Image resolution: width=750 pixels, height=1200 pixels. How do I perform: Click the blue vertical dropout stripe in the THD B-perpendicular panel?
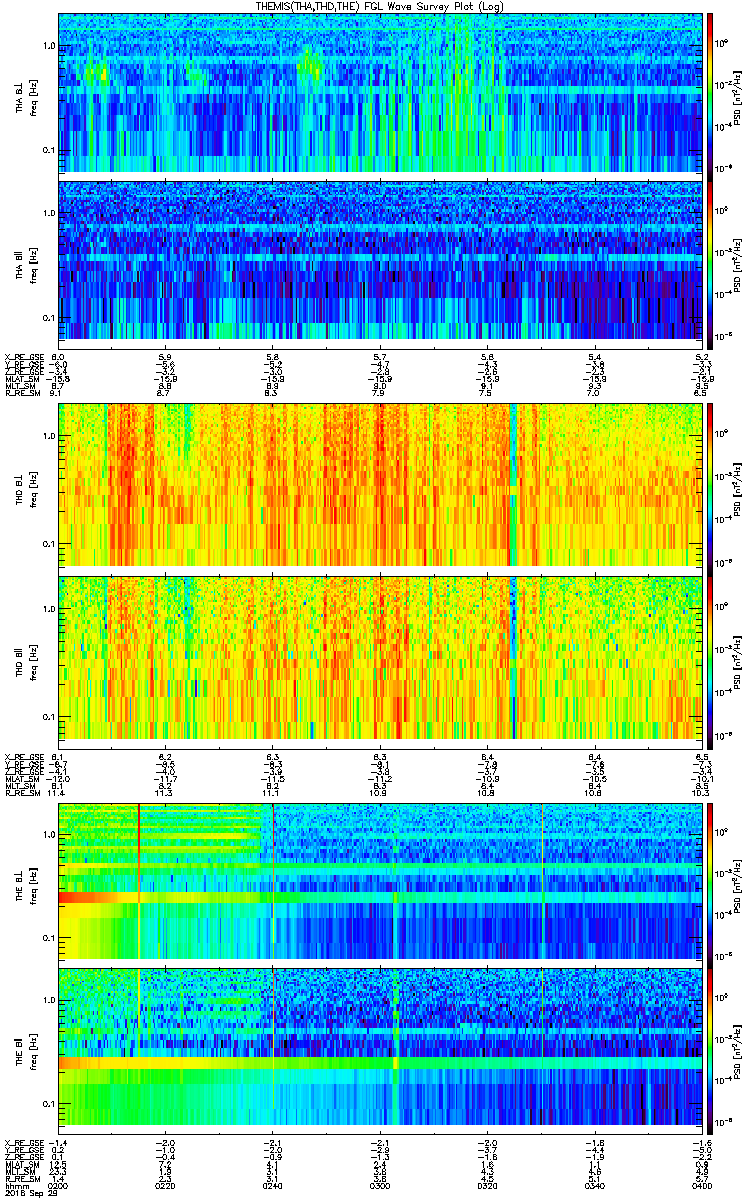(513, 485)
